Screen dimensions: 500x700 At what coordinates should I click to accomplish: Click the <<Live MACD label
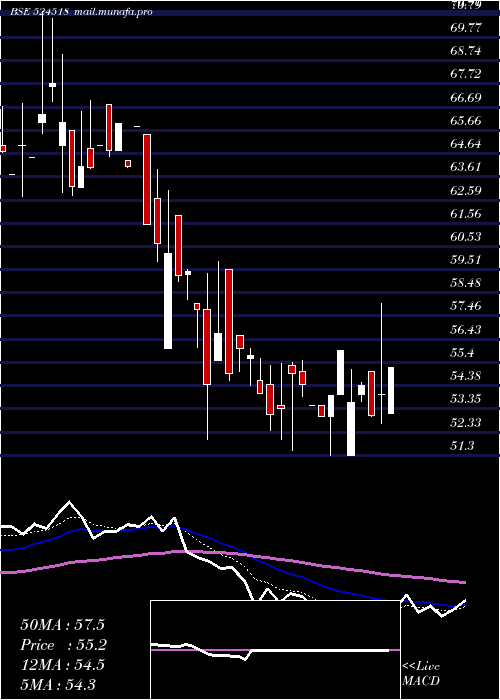coord(421,674)
